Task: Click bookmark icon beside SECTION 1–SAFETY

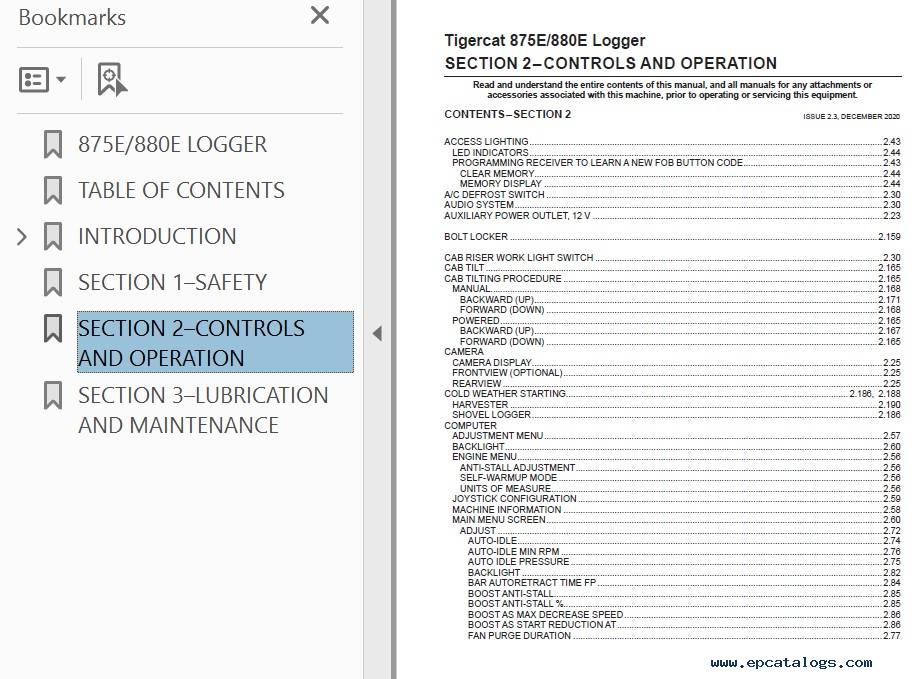Action: (x=53, y=282)
